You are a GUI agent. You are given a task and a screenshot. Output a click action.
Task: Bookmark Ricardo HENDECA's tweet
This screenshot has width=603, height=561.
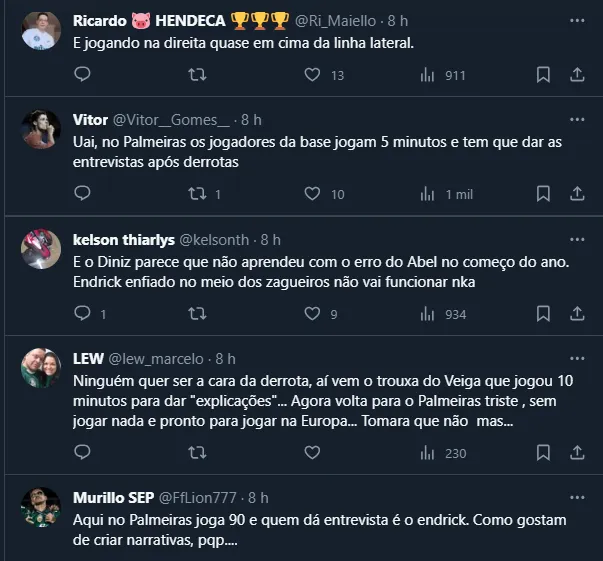click(542, 74)
